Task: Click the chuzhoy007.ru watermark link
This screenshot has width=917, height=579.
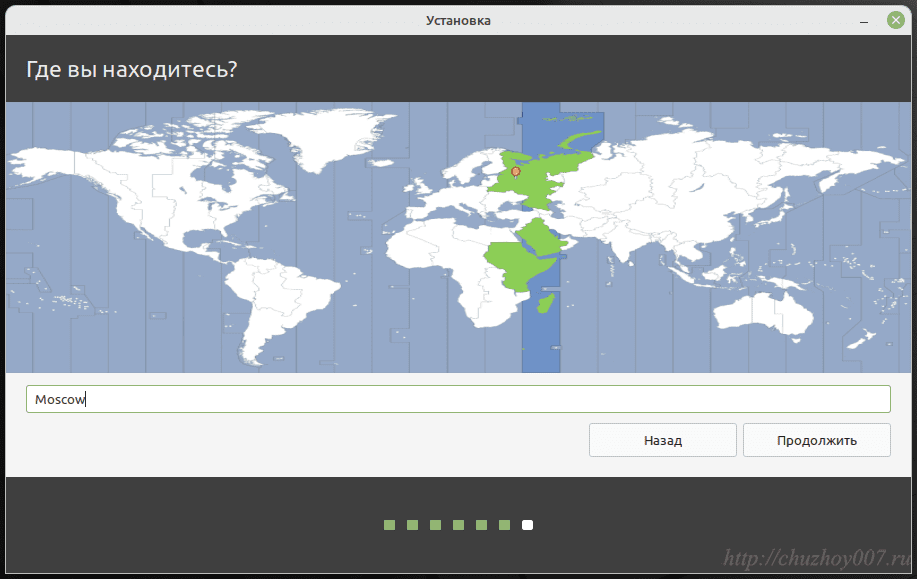Action: coord(817,558)
